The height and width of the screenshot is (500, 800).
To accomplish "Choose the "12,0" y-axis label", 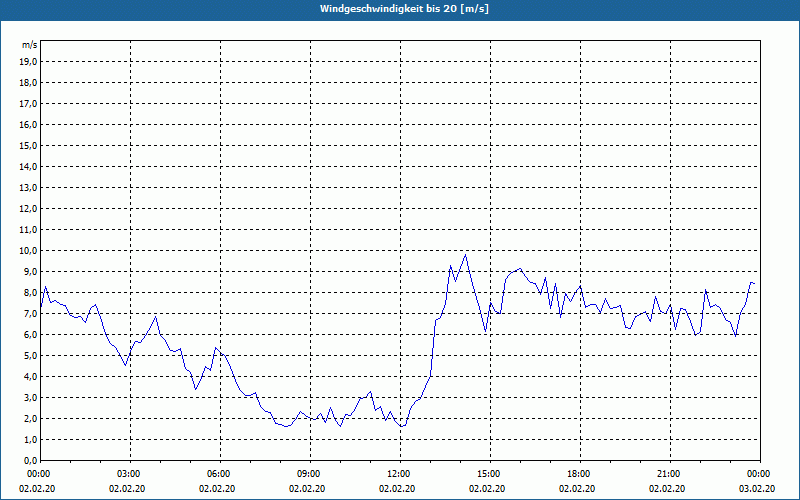I will pyautogui.click(x=29, y=209).
